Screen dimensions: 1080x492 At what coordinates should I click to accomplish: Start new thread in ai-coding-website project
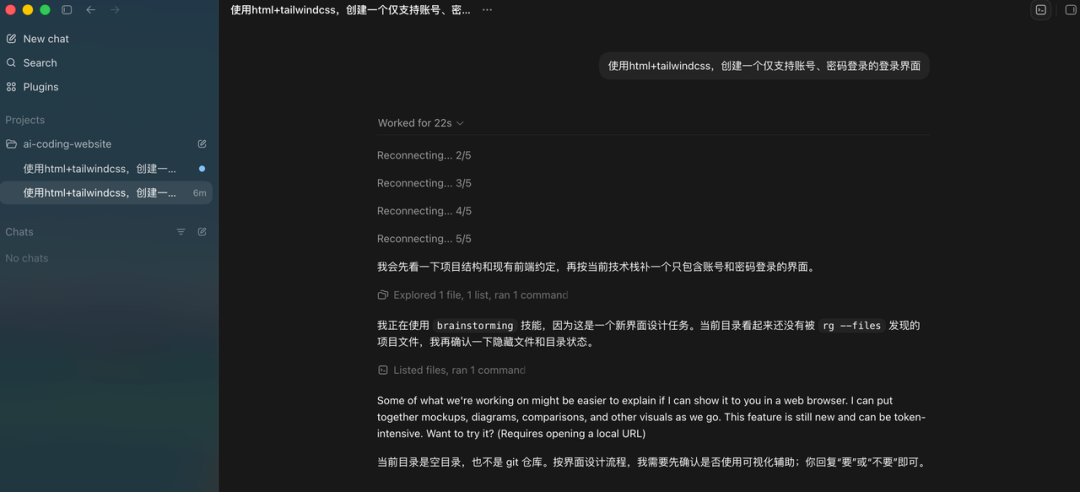pyautogui.click(x=202, y=144)
